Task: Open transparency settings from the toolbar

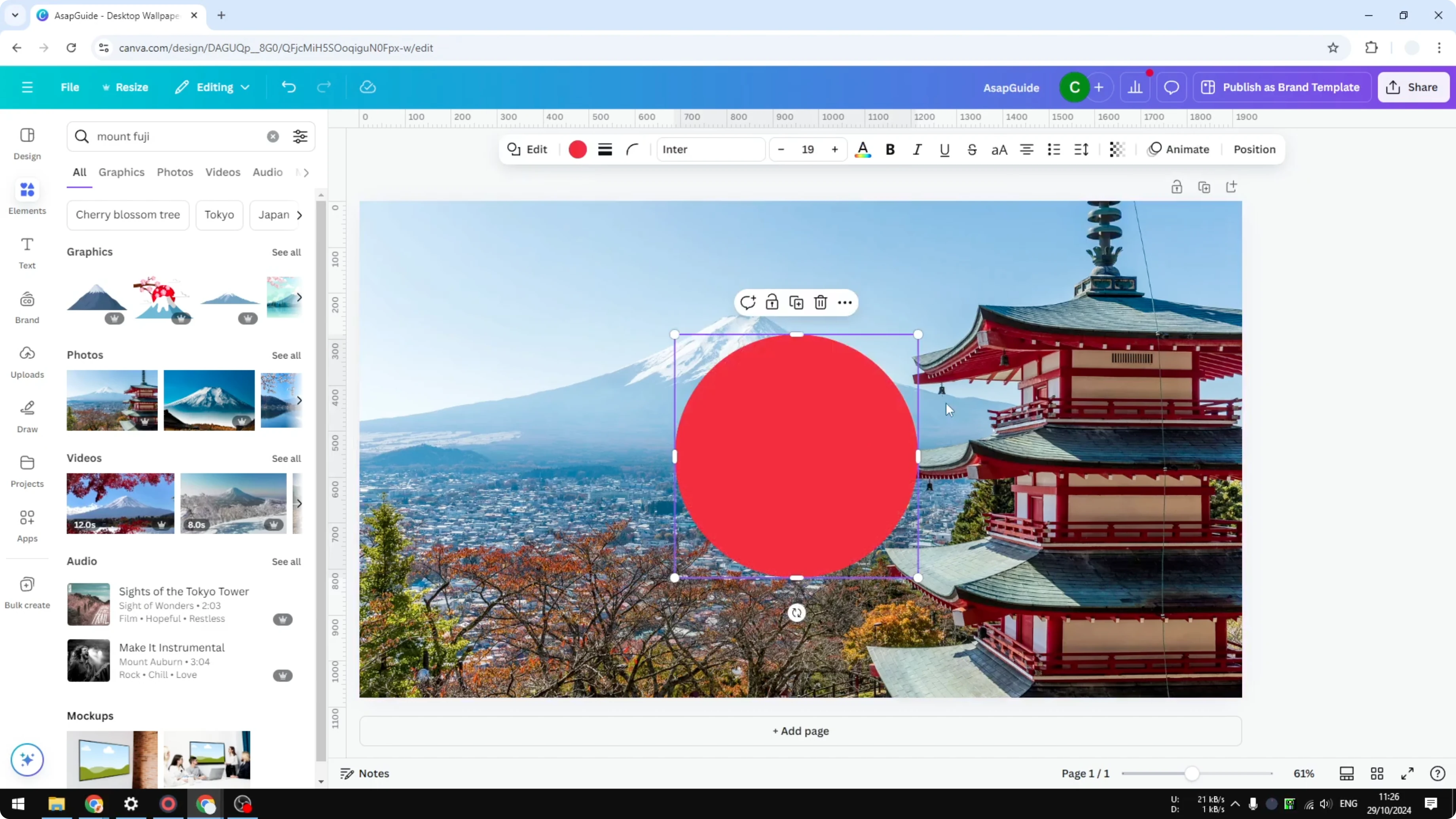Action: 1117,149
